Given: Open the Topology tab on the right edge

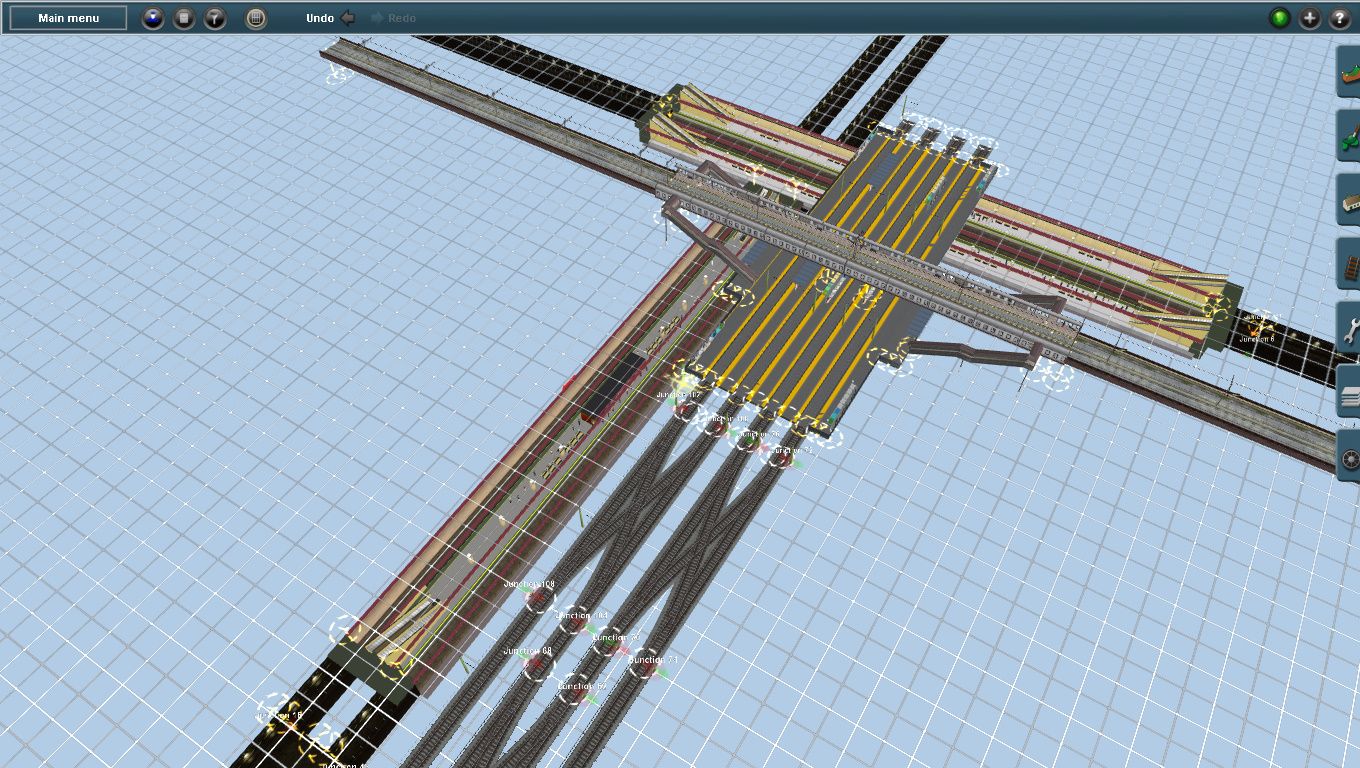Looking at the screenshot, I should click(1349, 72).
